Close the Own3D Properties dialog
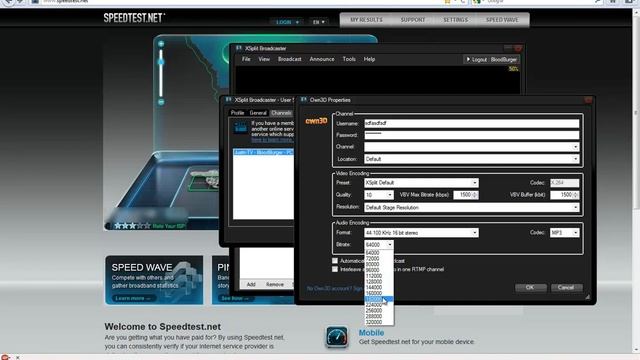The height and width of the screenshot is (360, 640). 588,100
